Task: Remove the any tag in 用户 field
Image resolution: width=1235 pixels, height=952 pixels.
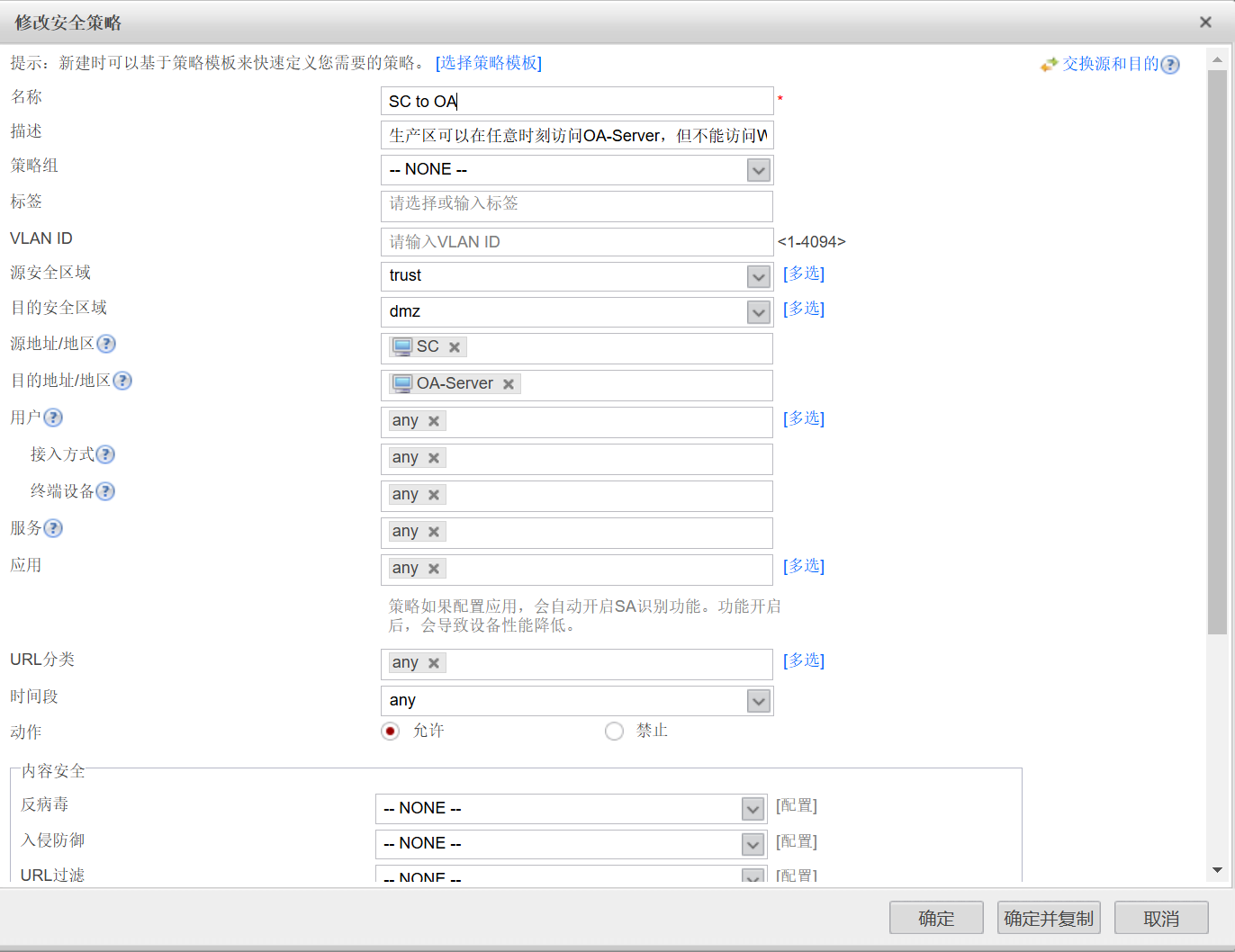Action: (x=434, y=421)
